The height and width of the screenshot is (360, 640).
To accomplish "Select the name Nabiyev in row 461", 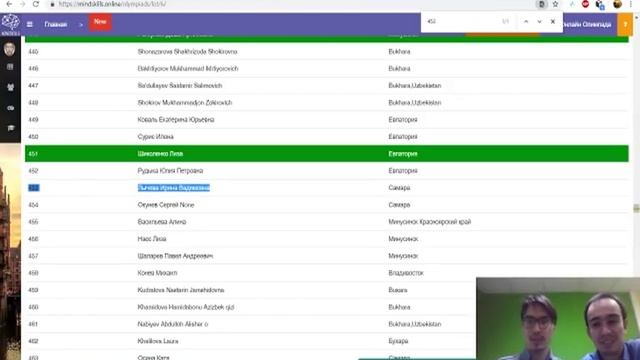I will 173,324.
